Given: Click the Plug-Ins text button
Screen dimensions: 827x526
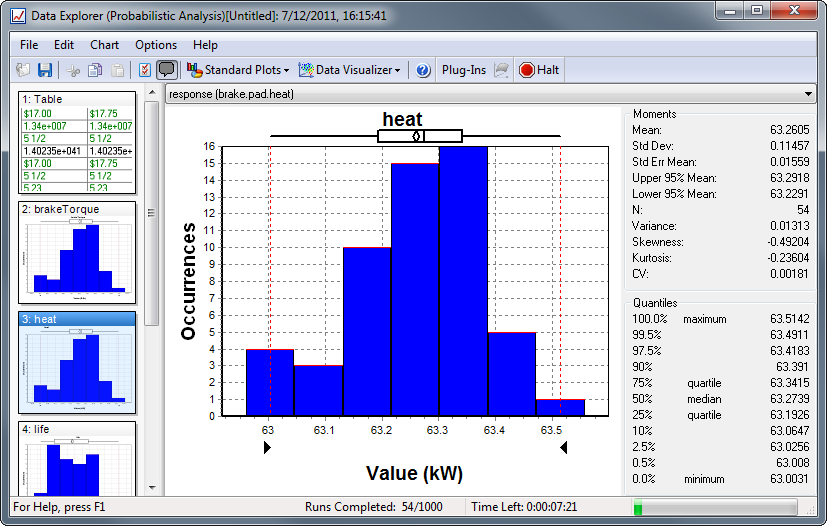Looking at the screenshot, I should click(x=464, y=70).
